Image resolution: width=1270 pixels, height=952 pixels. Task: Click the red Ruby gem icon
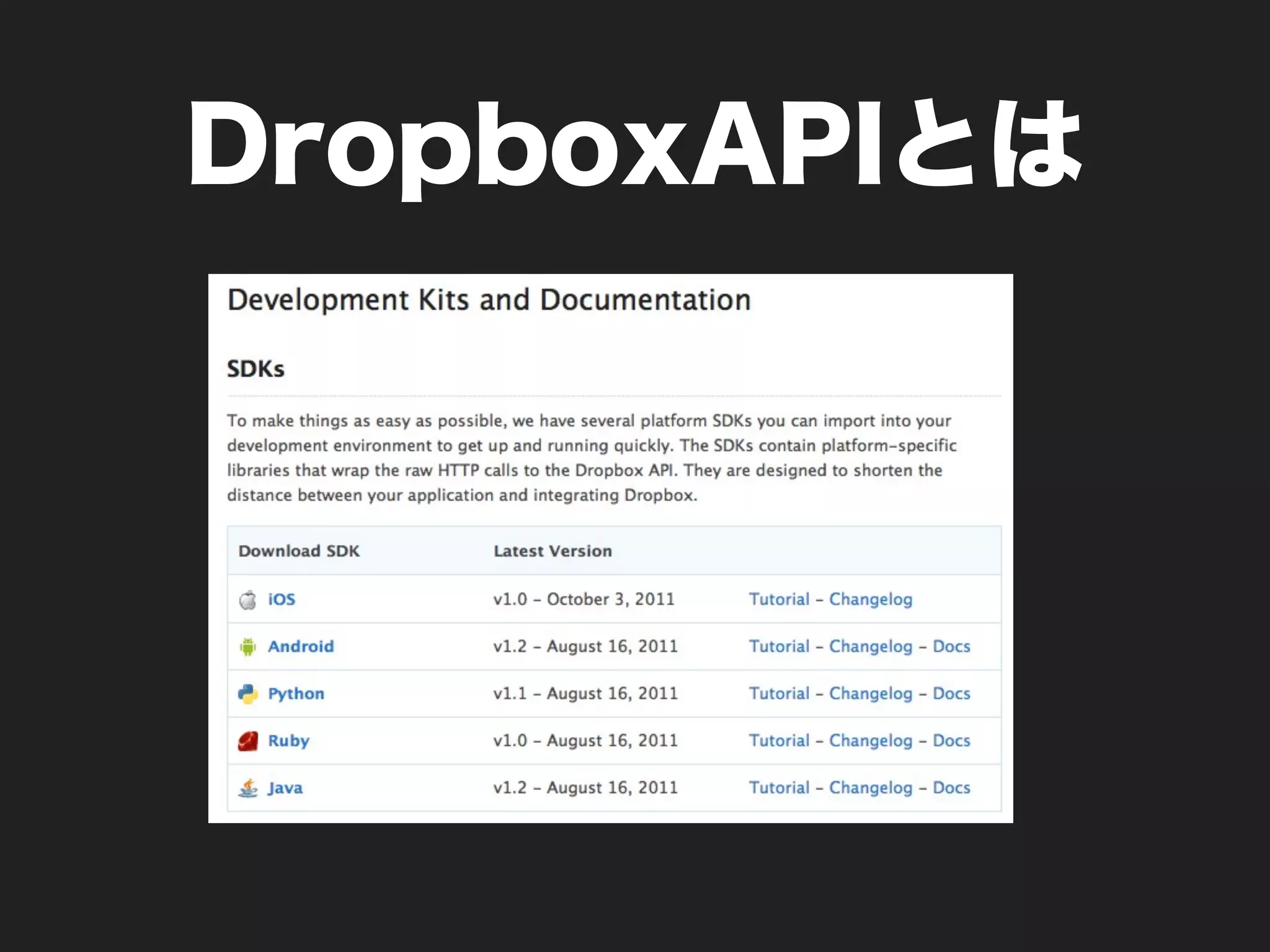click(247, 741)
